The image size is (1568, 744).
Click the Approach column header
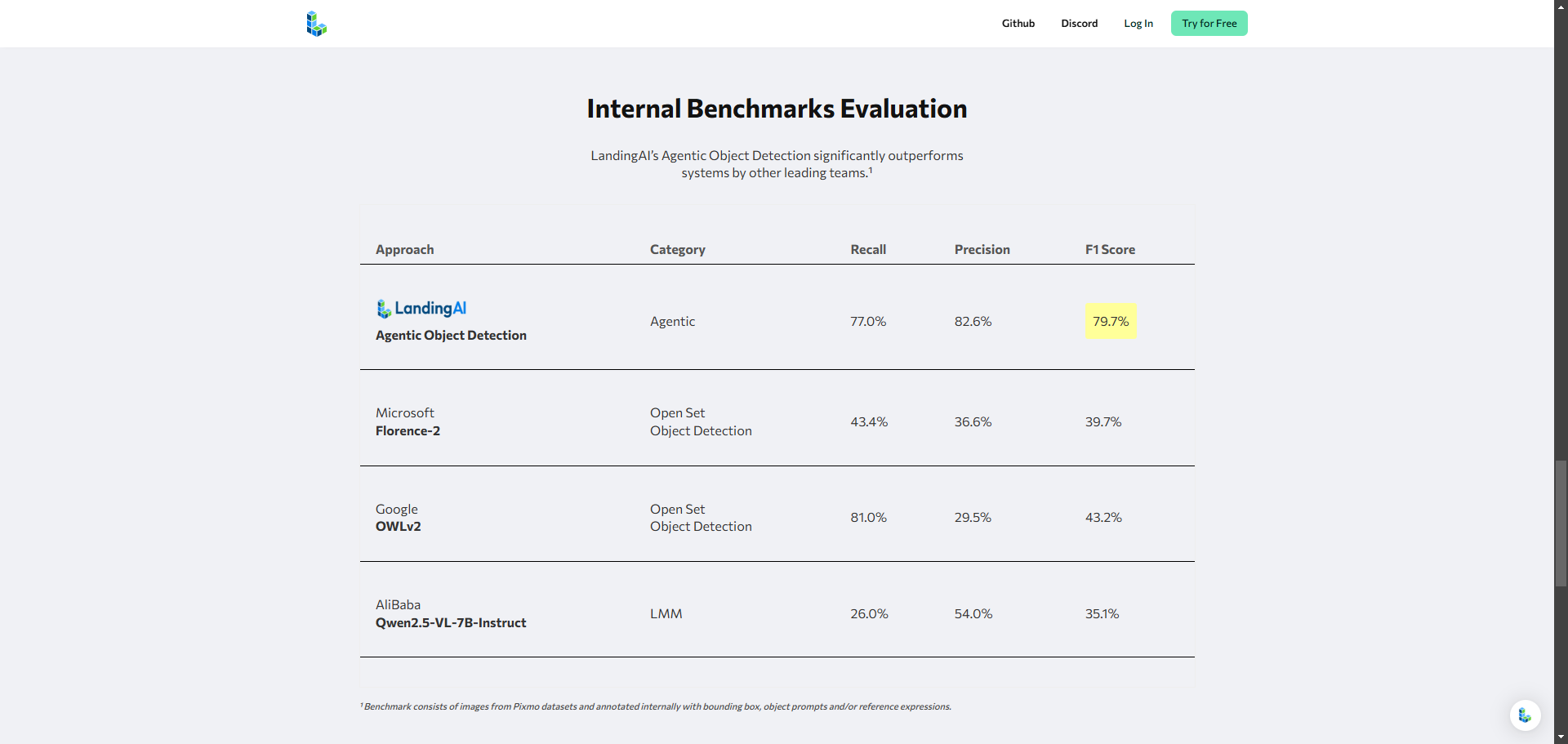tap(404, 250)
